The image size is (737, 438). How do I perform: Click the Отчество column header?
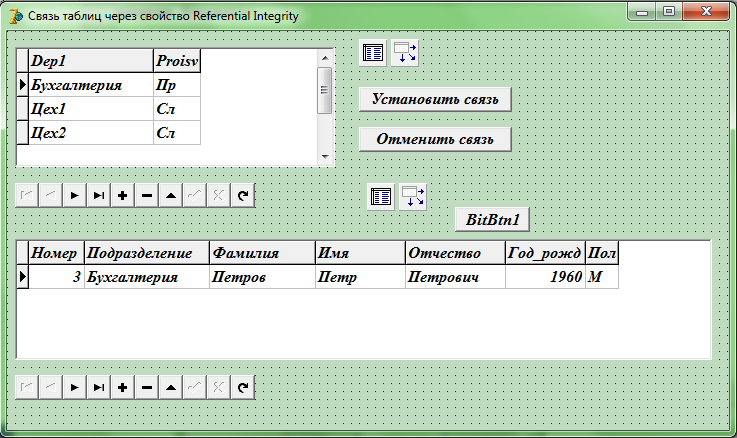(455, 253)
